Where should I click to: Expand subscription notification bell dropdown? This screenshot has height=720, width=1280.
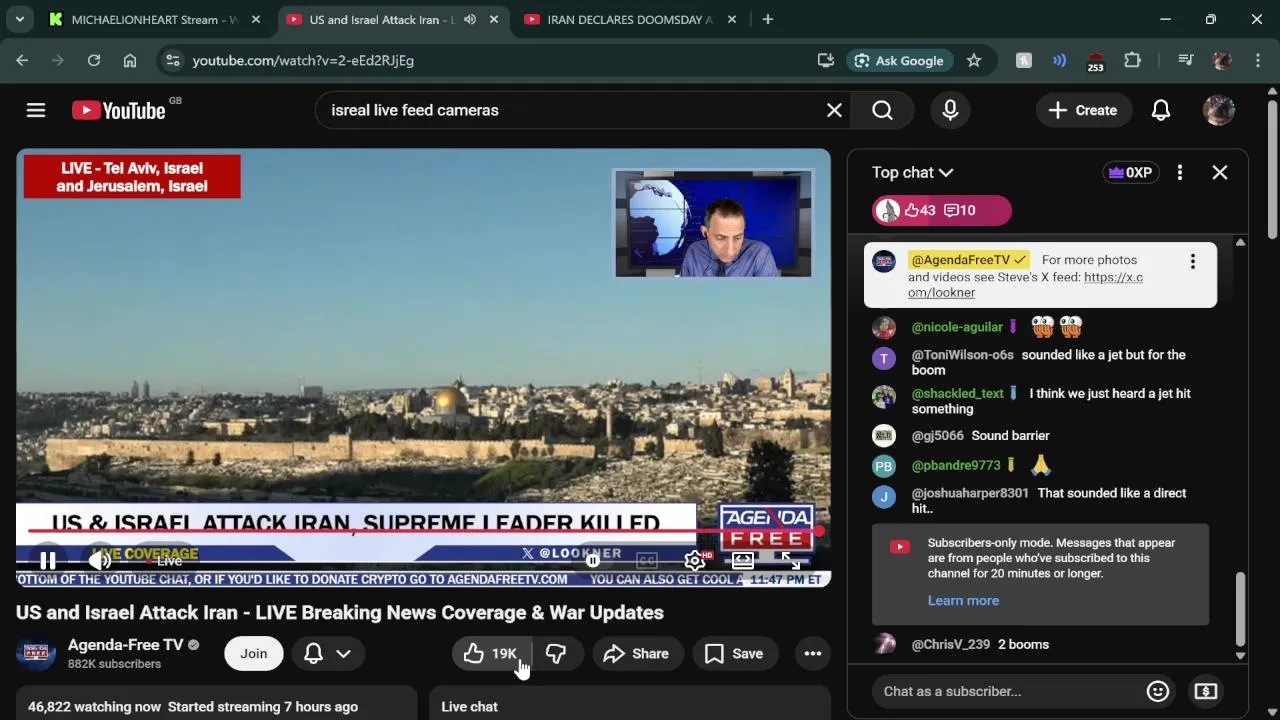(x=327, y=654)
